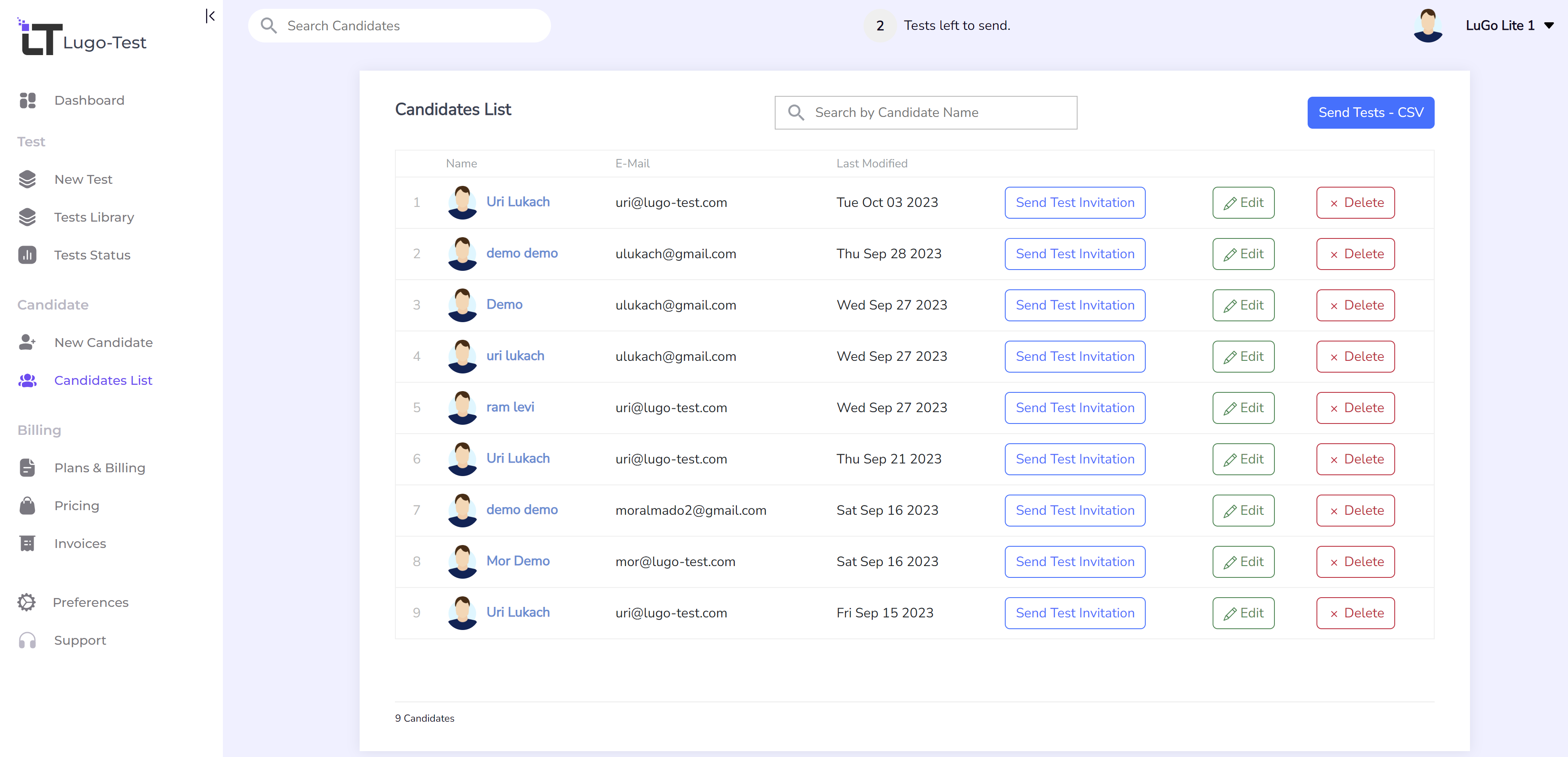Open the user avatar menu in header
The image size is (1568, 757).
click(1428, 26)
